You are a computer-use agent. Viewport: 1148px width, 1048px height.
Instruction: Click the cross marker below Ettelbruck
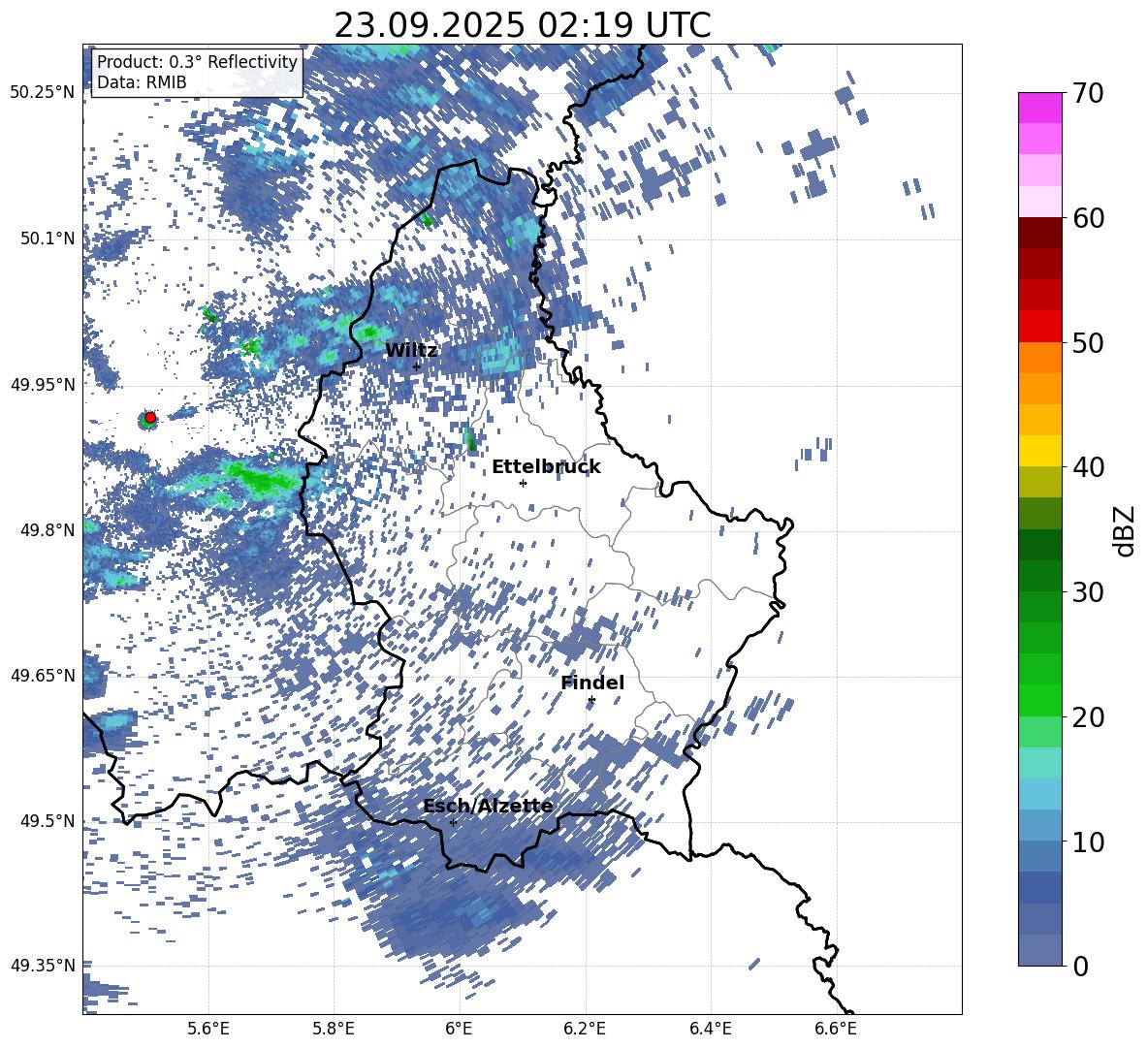pos(523,483)
